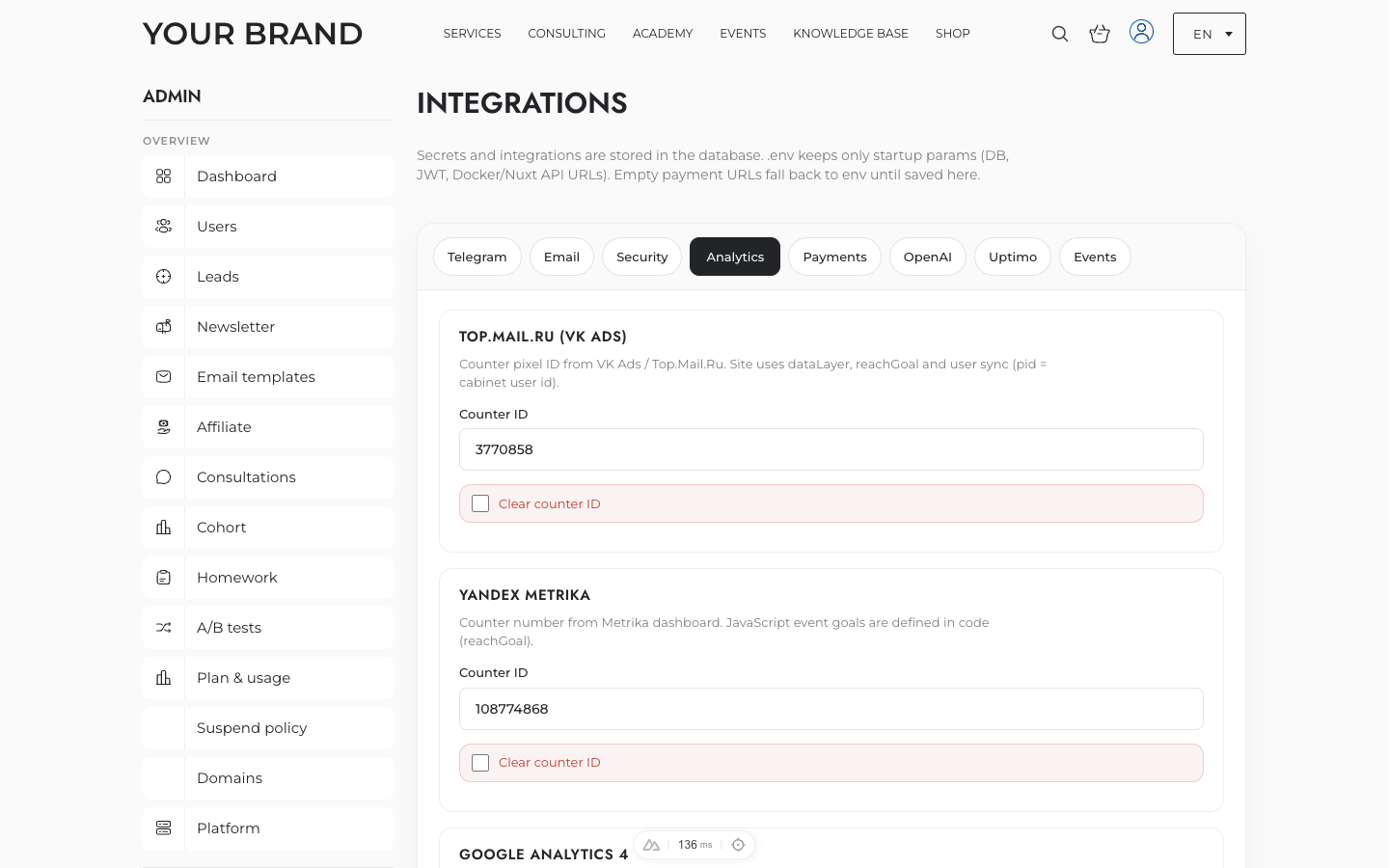
Task: Select the Analytics tab
Action: [x=735, y=257]
